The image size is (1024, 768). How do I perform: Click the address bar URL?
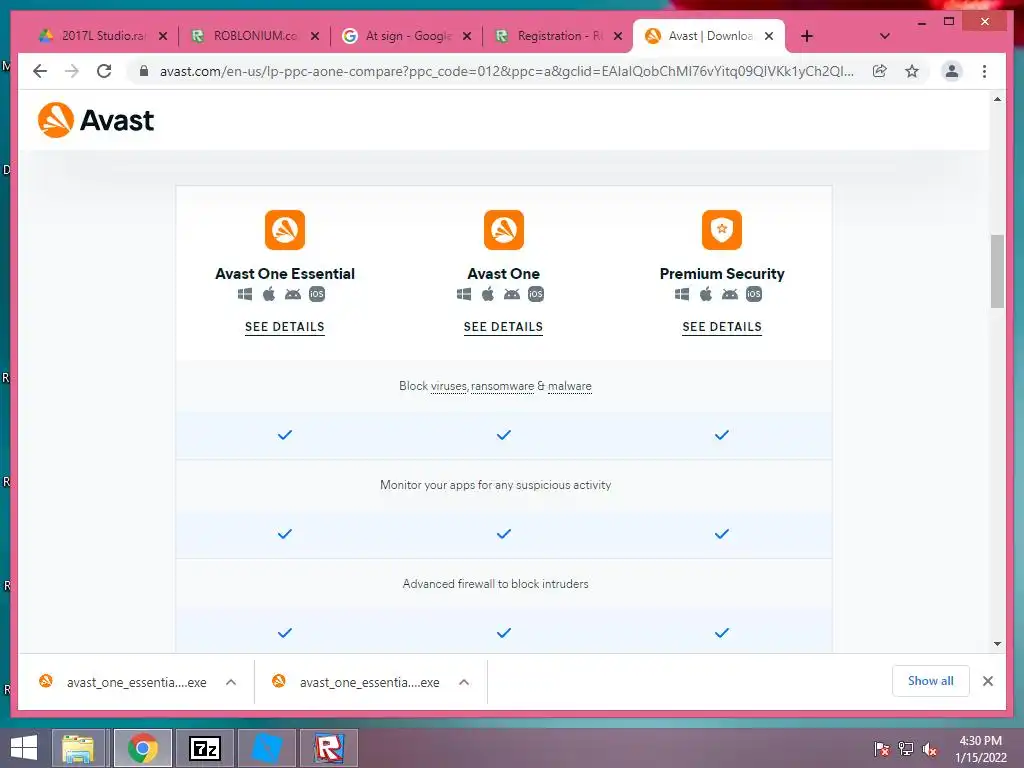pyautogui.click(x=506, y=71)
